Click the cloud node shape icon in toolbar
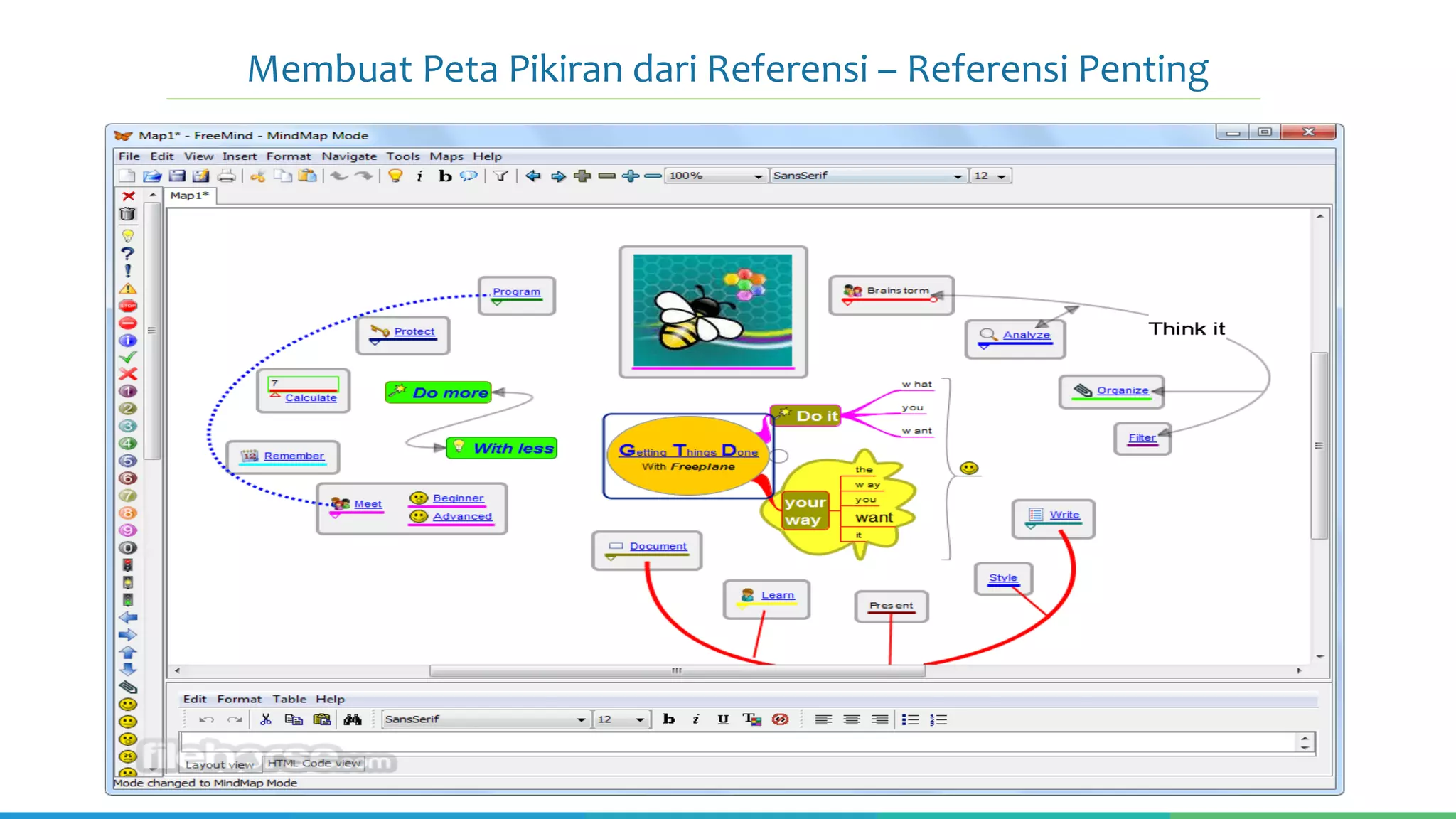 (x=469, y=176)
